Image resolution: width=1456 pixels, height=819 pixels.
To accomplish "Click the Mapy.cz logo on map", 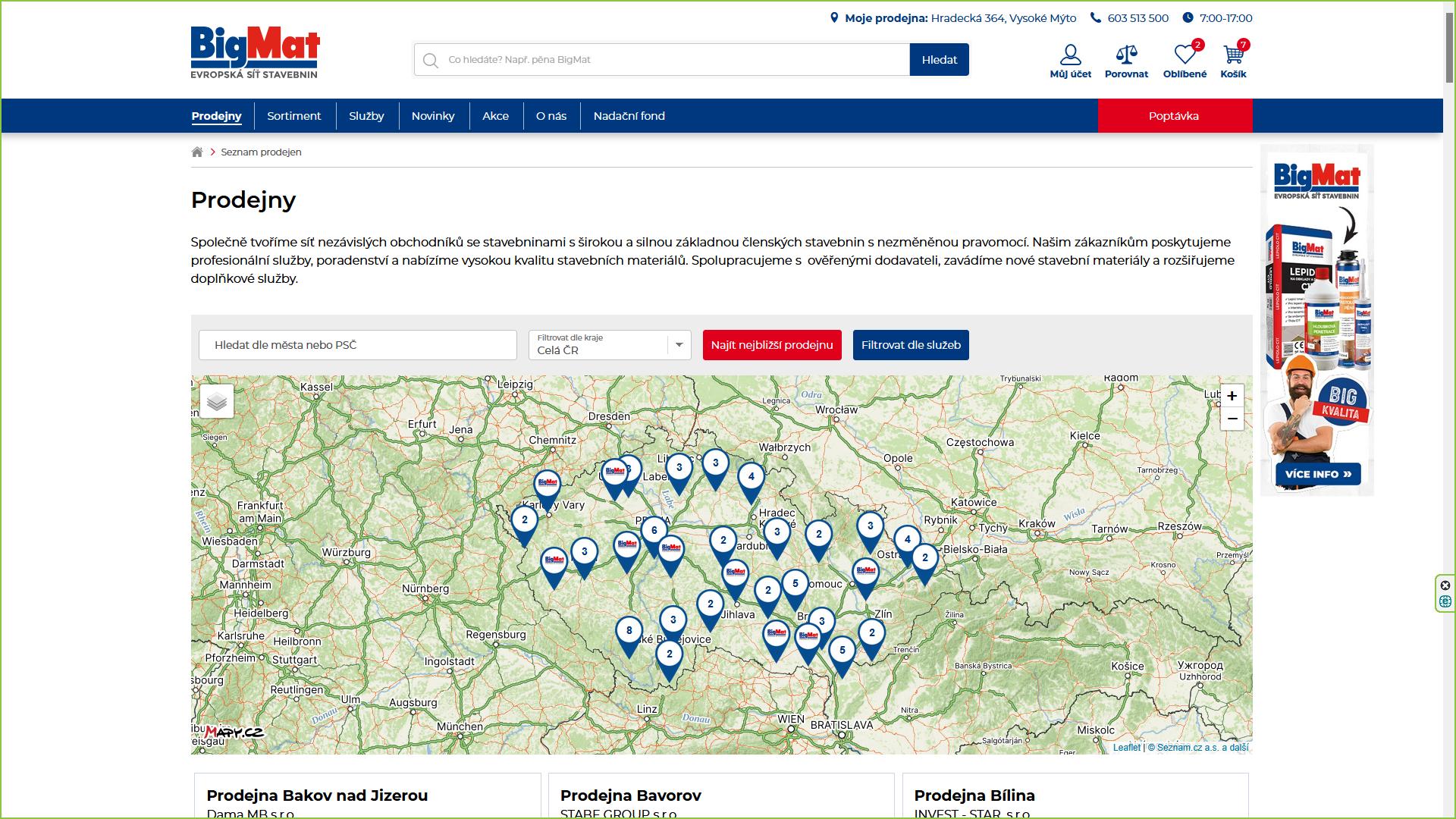I will click(234, 731).
